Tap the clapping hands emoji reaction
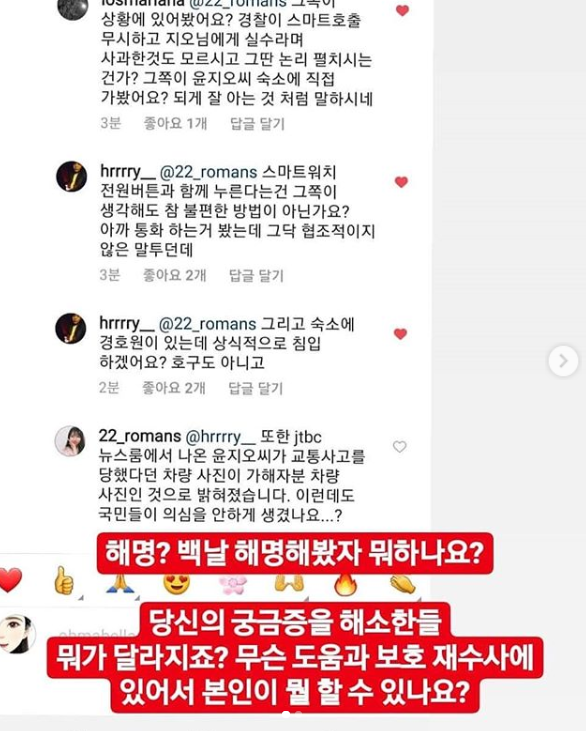Screen dimensions: 586x731 click(403, 584)
